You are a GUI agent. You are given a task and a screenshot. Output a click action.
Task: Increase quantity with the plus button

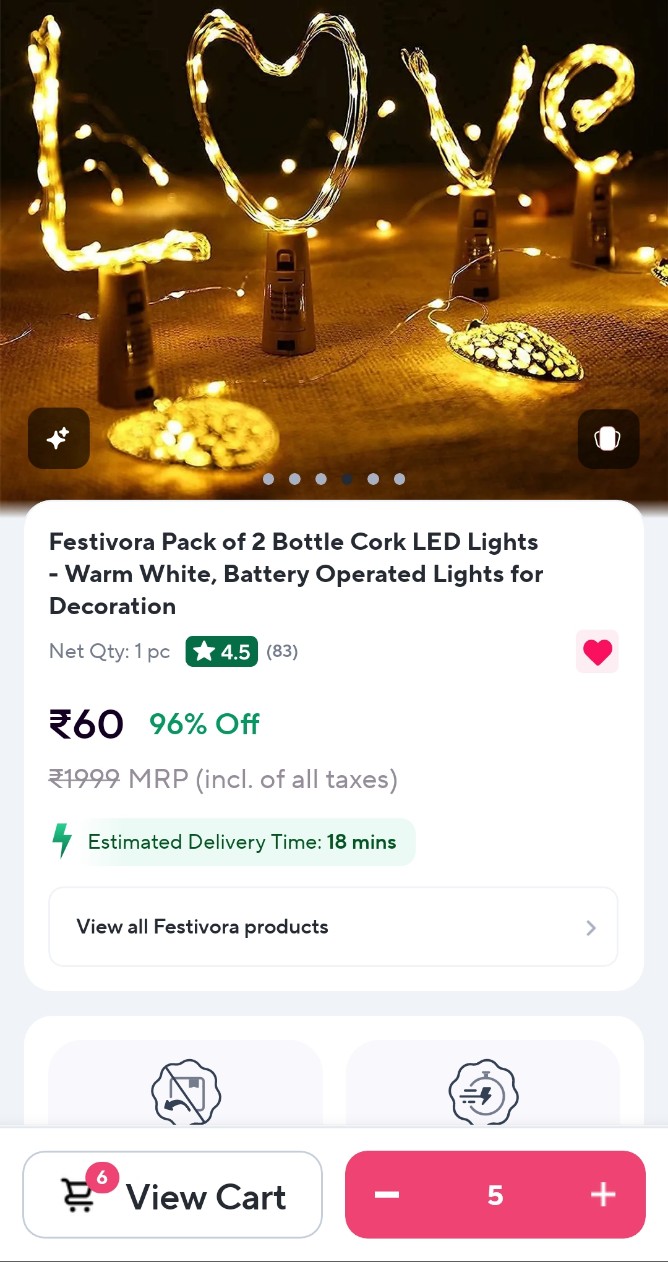(603, 1195)
